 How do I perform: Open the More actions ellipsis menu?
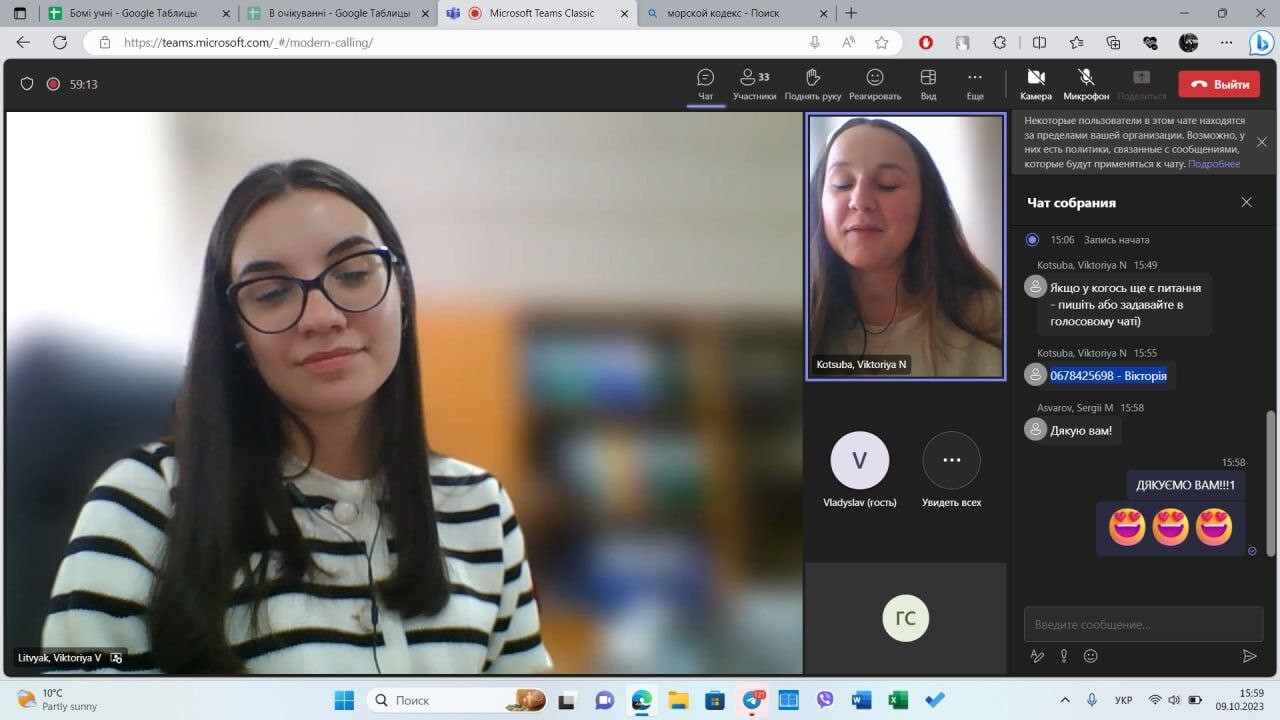(974, 84)
